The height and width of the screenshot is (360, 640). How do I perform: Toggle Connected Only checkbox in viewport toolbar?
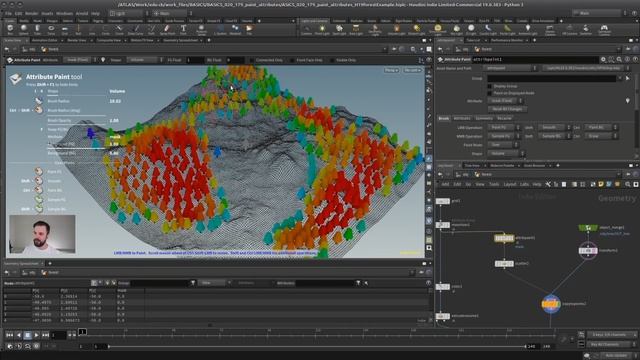[x=251, y=60]
